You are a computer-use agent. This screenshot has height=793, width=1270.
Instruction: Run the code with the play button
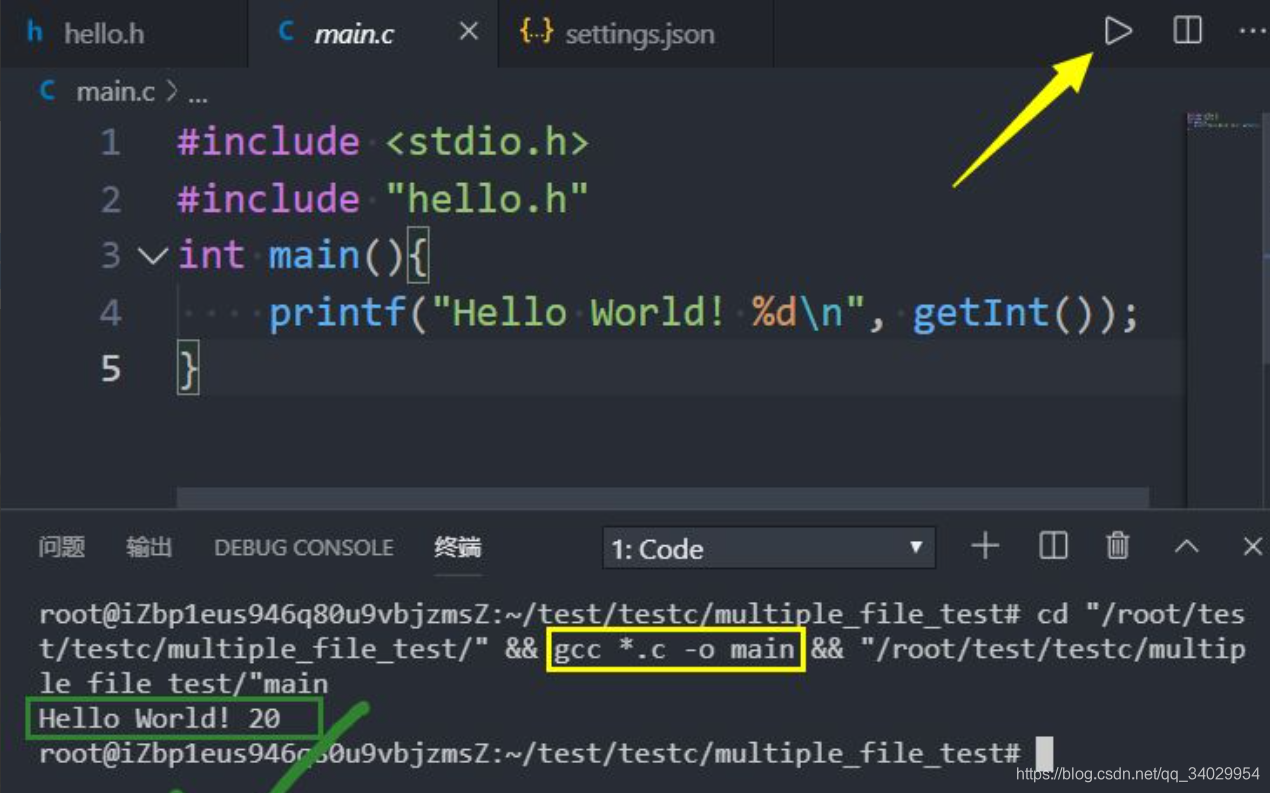(x=1118, y=31)
